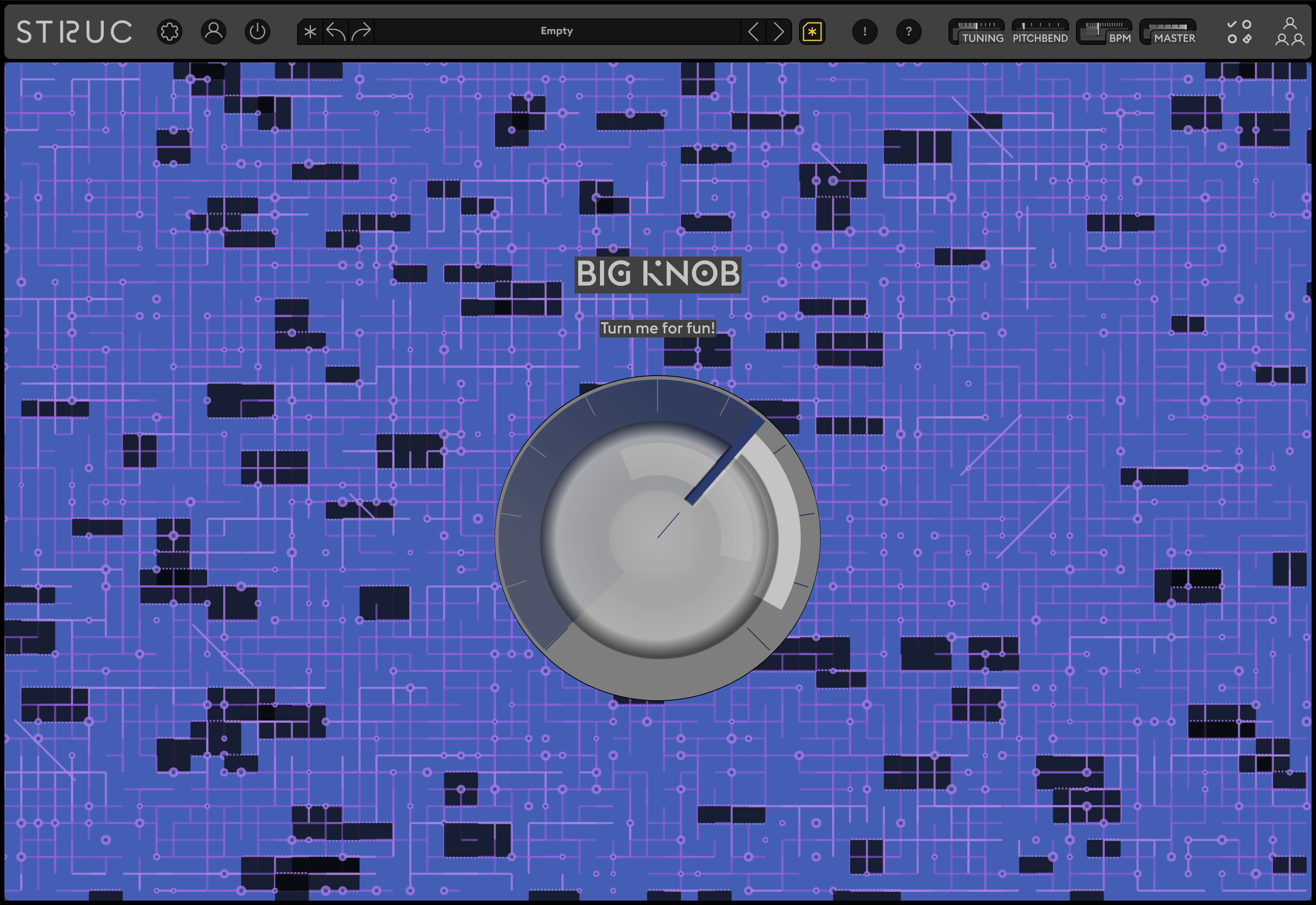The image size is (1316, 905).
Task: Go to the next preset arrow
Action: (x=779, y=32)
